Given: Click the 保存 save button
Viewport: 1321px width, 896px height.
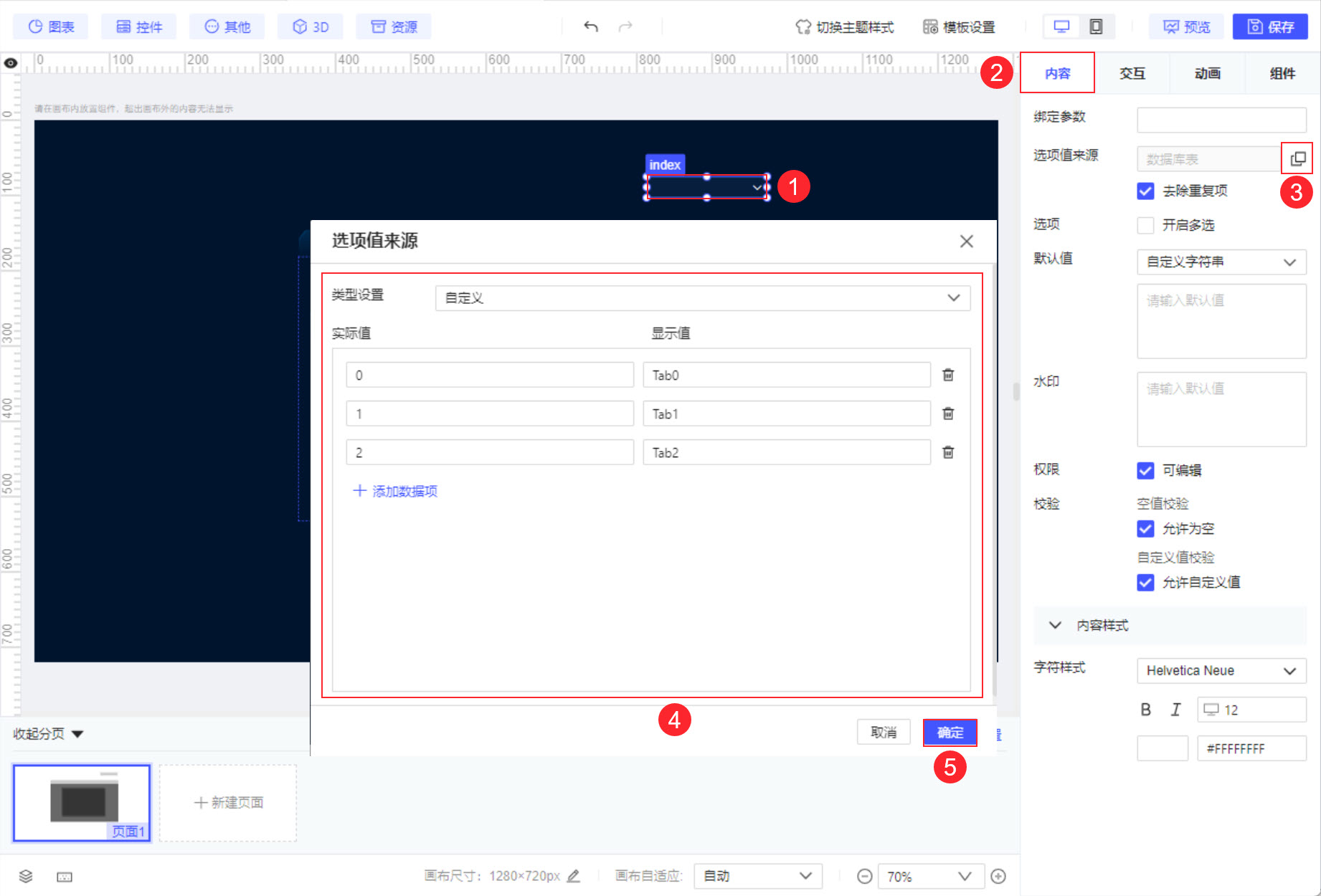Looking at the screenshot, I should (x=1271, y=27).
